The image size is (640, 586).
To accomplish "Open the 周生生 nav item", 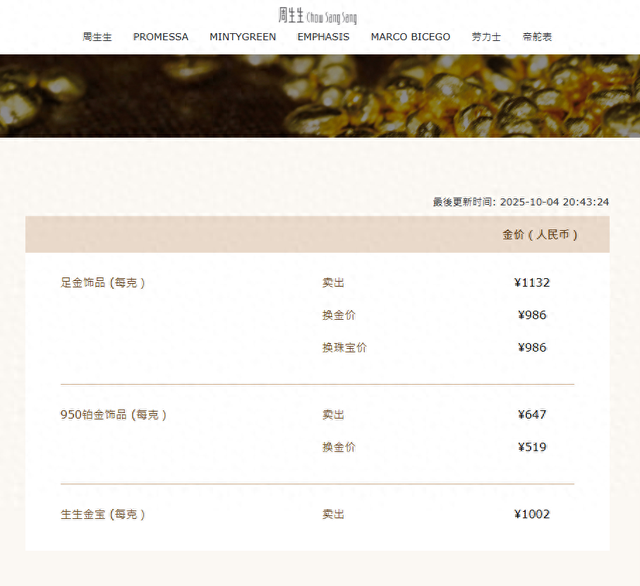I will (x=97, y=37).
